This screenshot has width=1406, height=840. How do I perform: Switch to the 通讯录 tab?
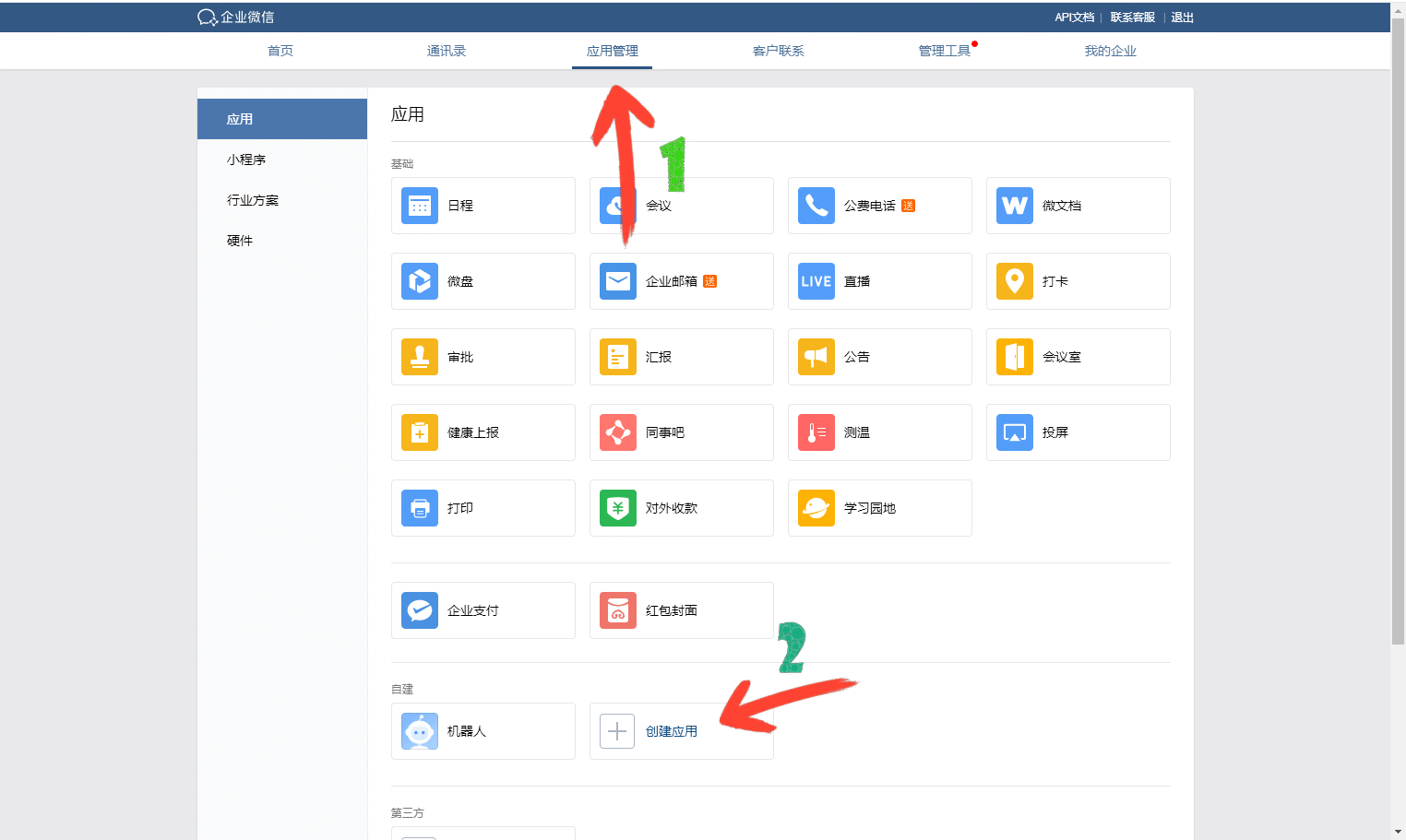click(447, 51)
